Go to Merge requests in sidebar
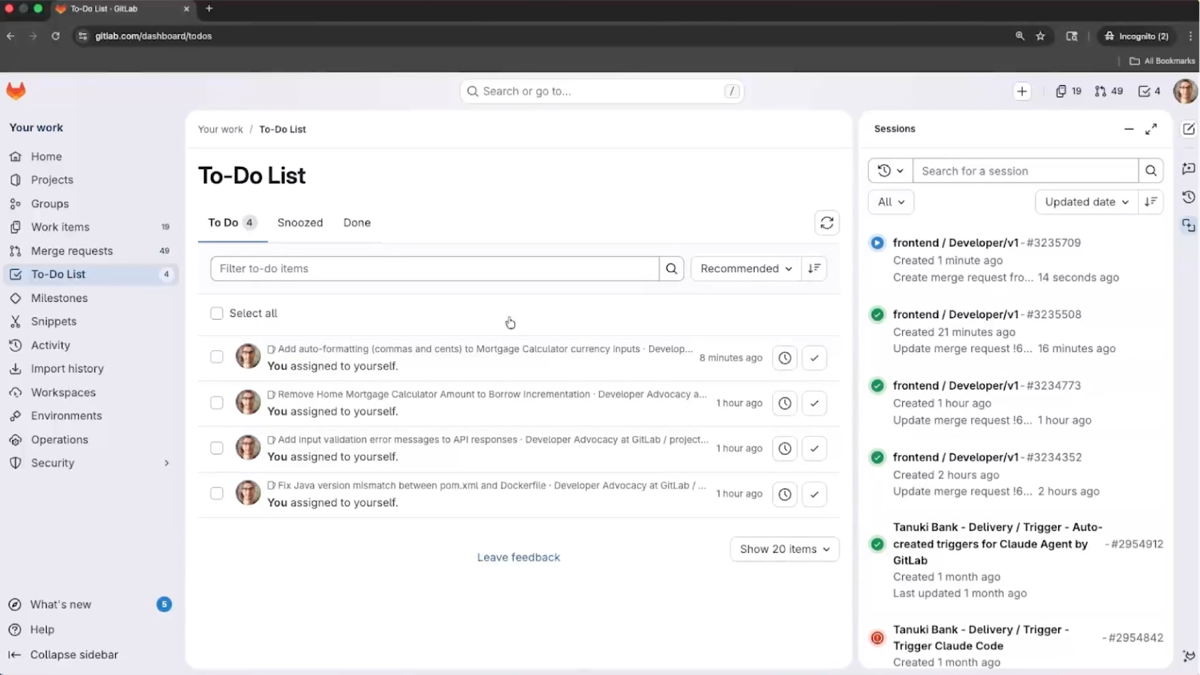 tap(90, 251)
